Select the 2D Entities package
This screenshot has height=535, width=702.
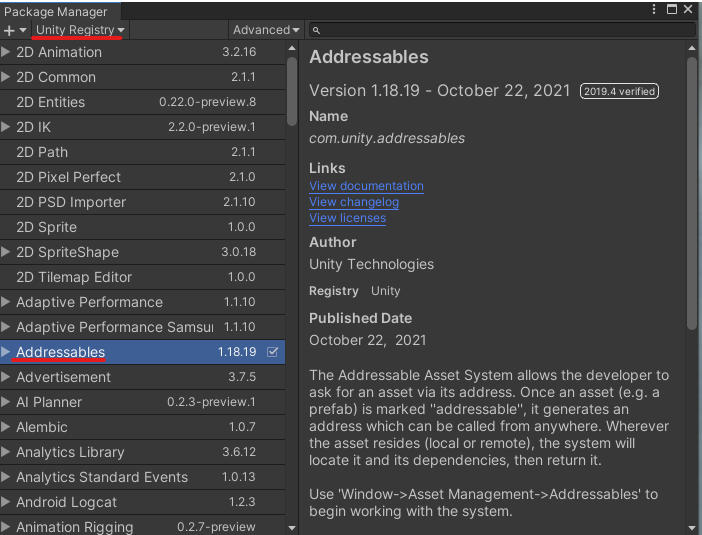click(x=142, y=102)
